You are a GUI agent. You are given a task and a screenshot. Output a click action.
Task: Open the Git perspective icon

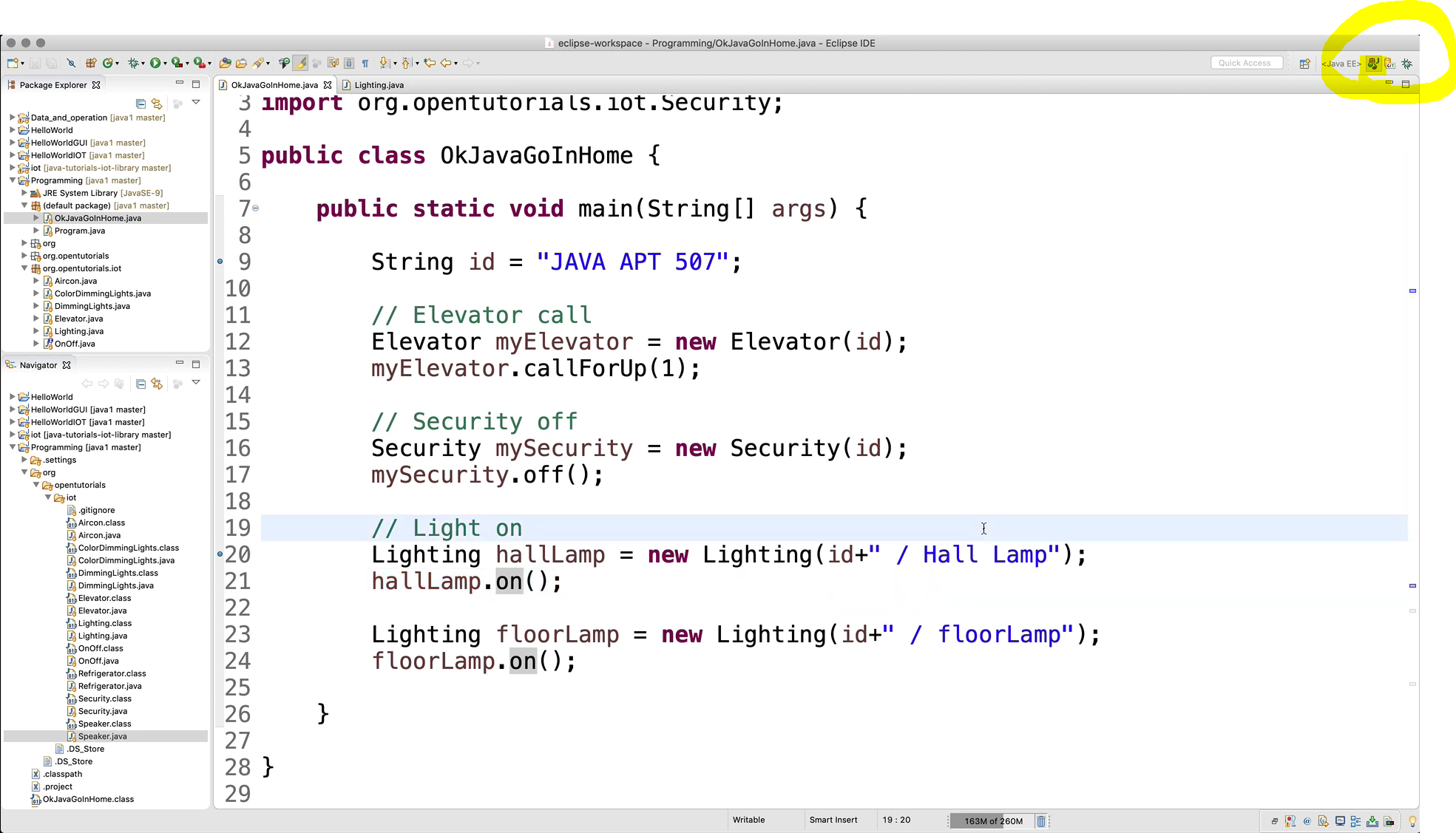point(1390,64)
